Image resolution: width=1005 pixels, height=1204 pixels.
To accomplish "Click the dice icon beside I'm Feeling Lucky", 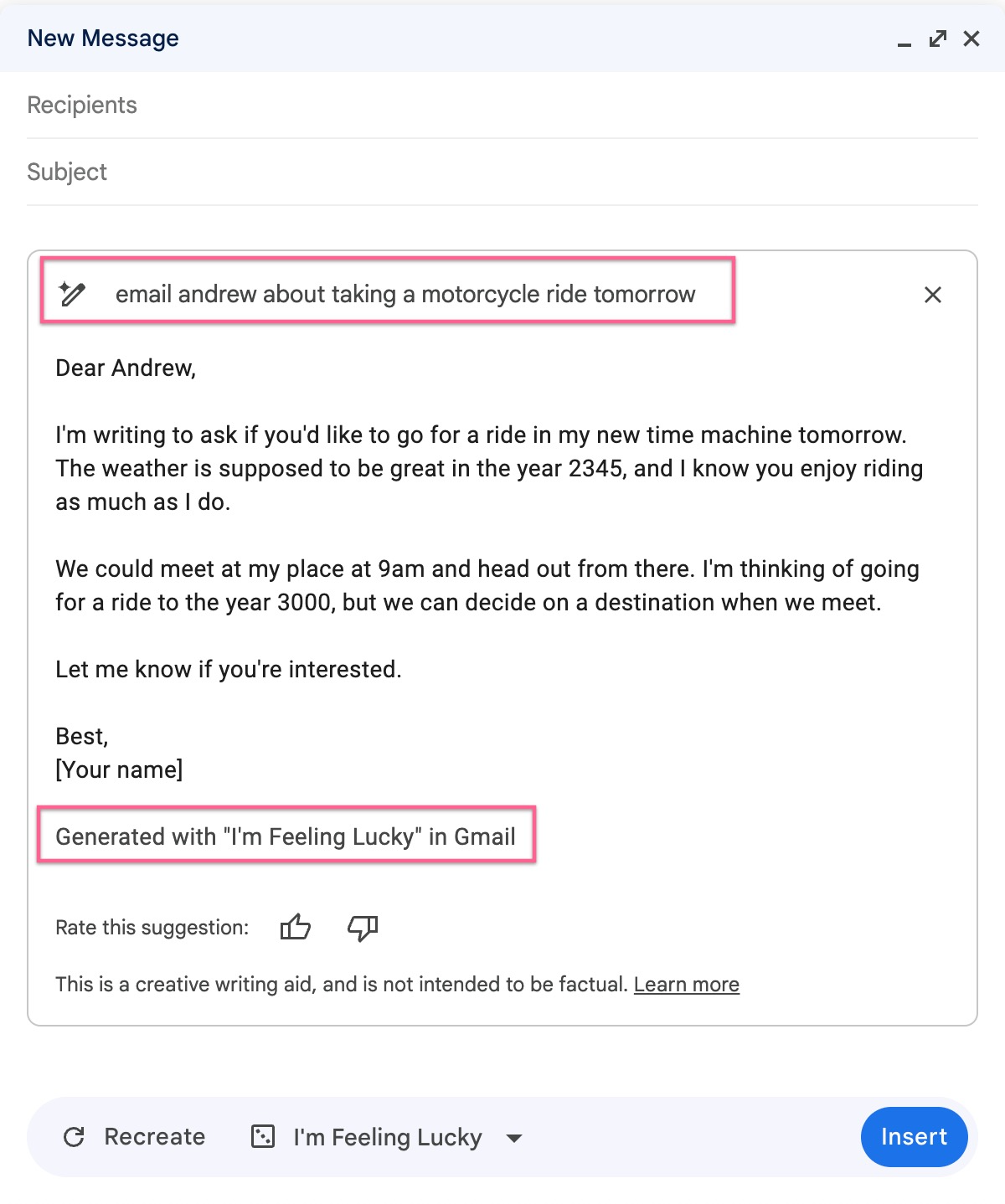I will tap(264, 1136).
